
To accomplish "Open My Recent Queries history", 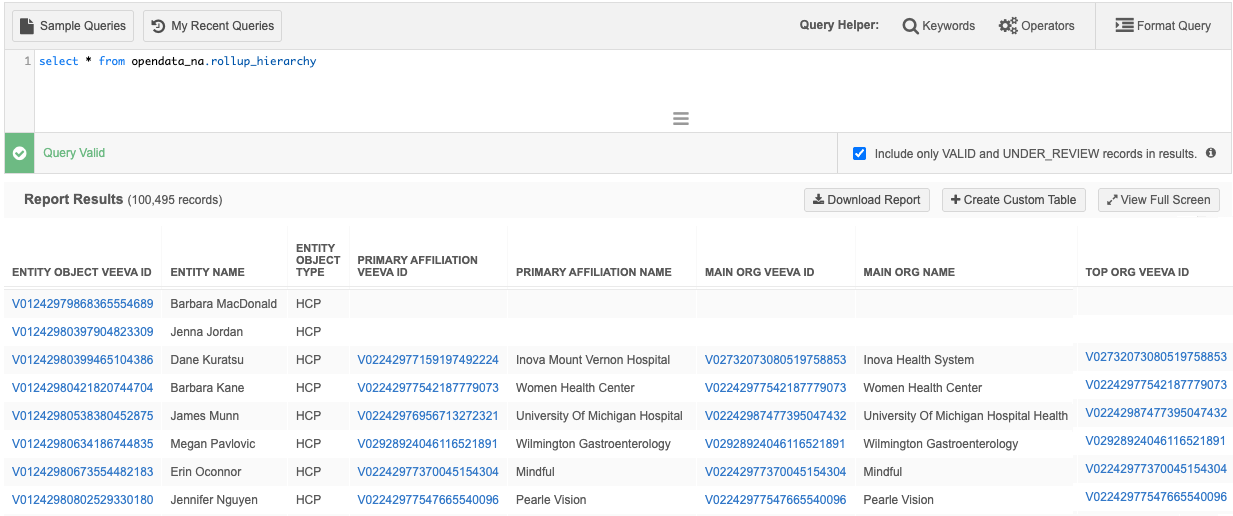I will coord(212,26).
